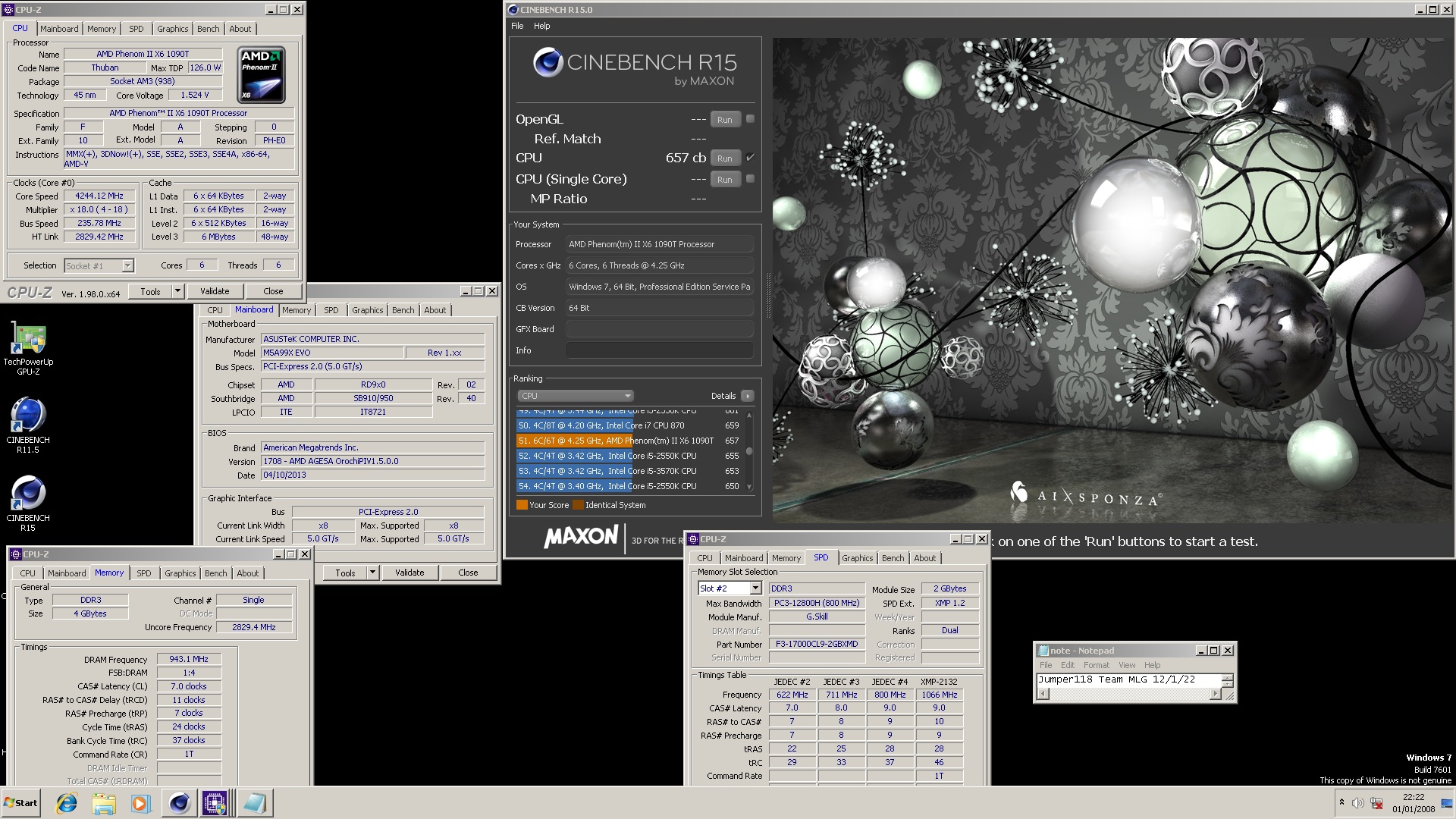Open Graphics tab in SPD CPU-Z window
The height and width of the screenshot is (819, 1456).
pyautogui.click(x=857, y=558)
